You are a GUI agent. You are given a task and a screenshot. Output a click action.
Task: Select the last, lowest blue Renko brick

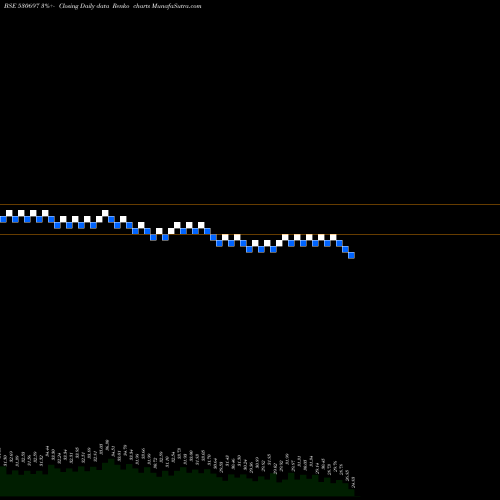[351, 255]
